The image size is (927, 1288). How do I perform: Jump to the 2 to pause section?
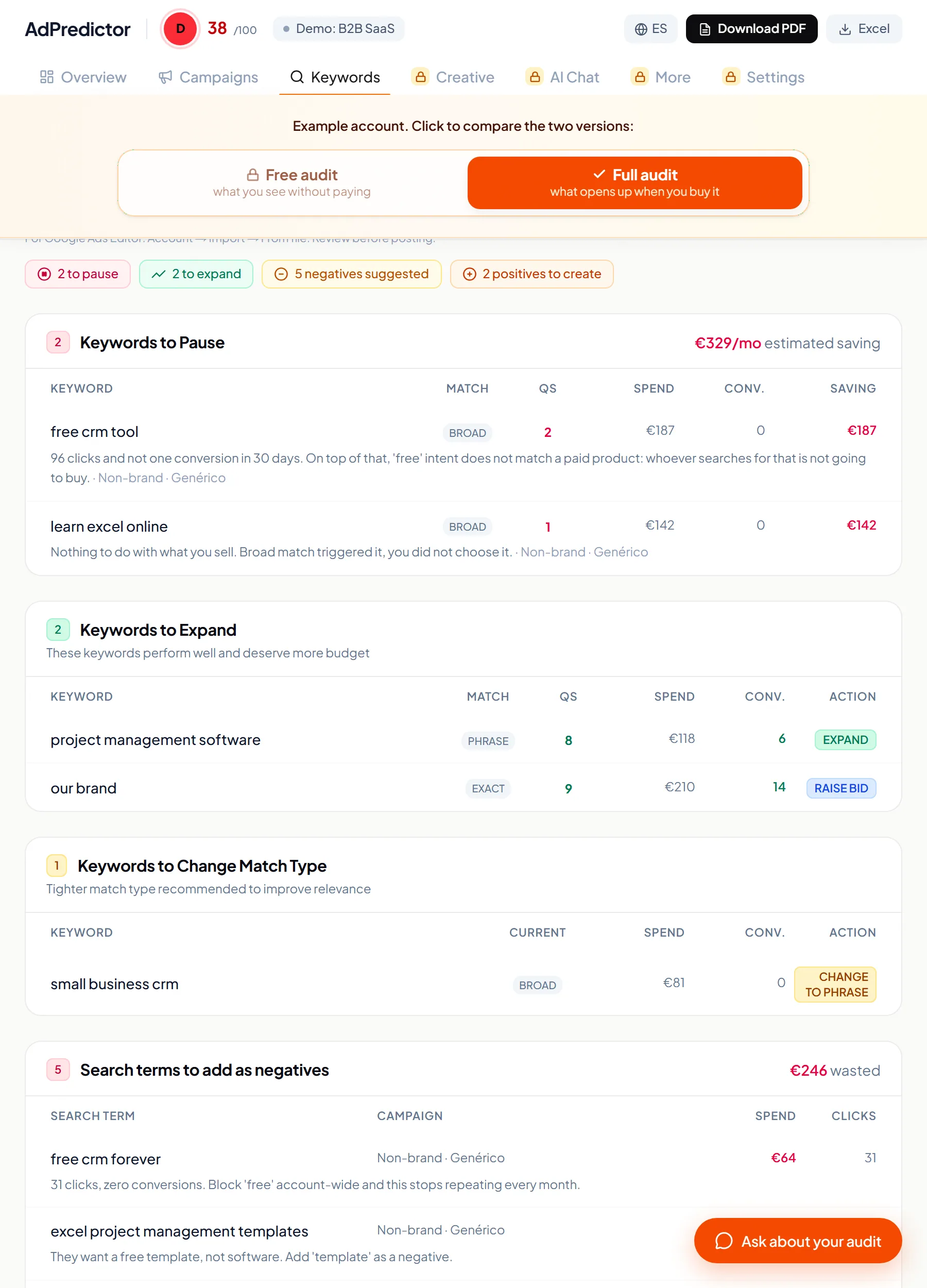(x=78, y=274)
